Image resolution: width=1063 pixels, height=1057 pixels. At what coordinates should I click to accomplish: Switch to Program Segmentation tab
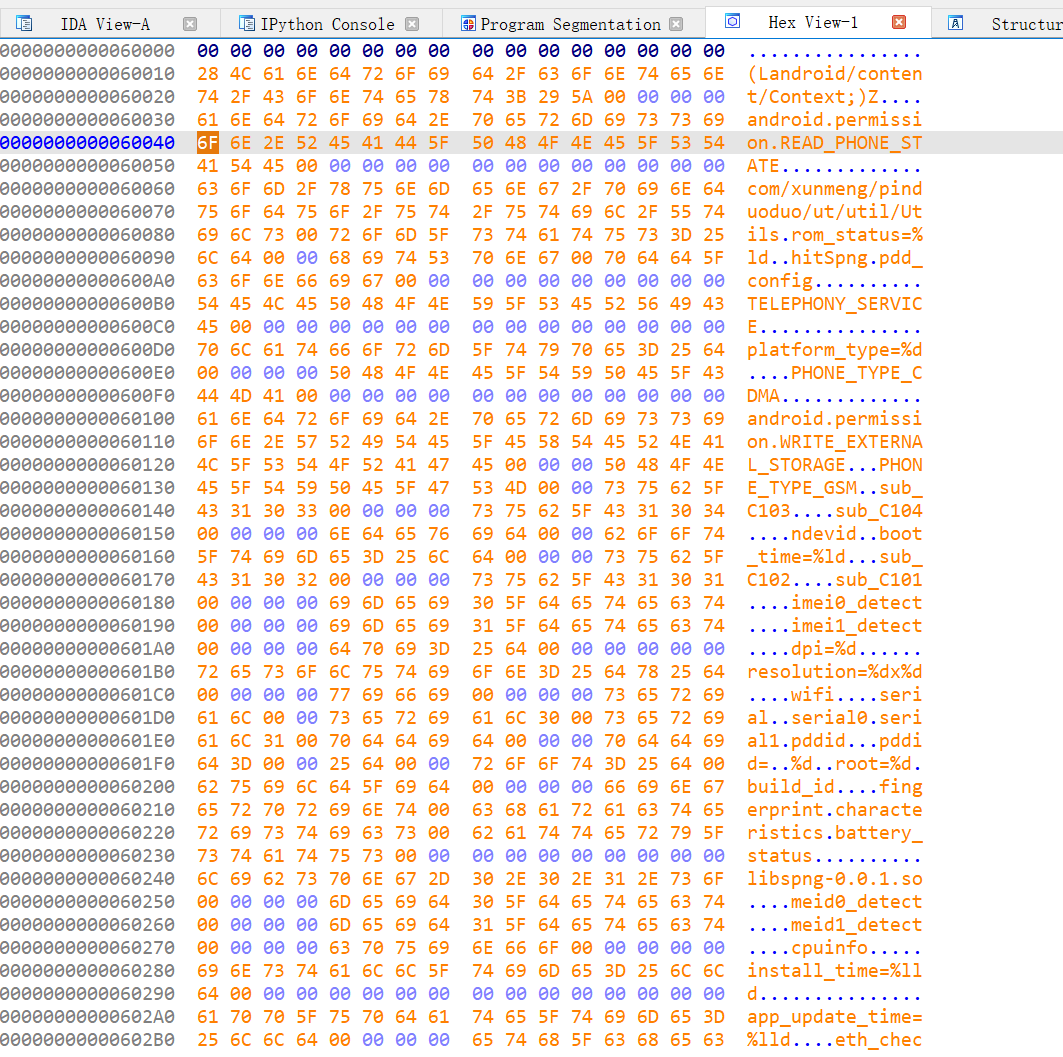coord(570,24)
